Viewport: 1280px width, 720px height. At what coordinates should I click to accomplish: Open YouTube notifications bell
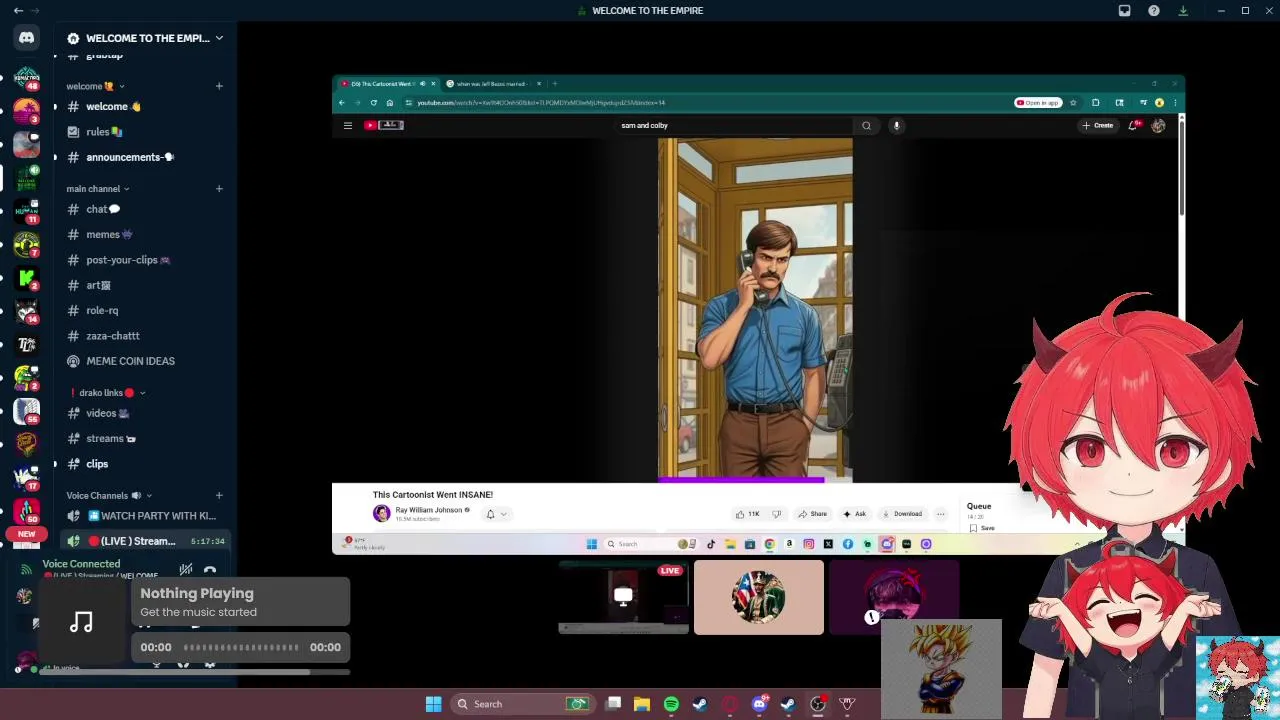pyautogui.click(x=1133, y=125)
